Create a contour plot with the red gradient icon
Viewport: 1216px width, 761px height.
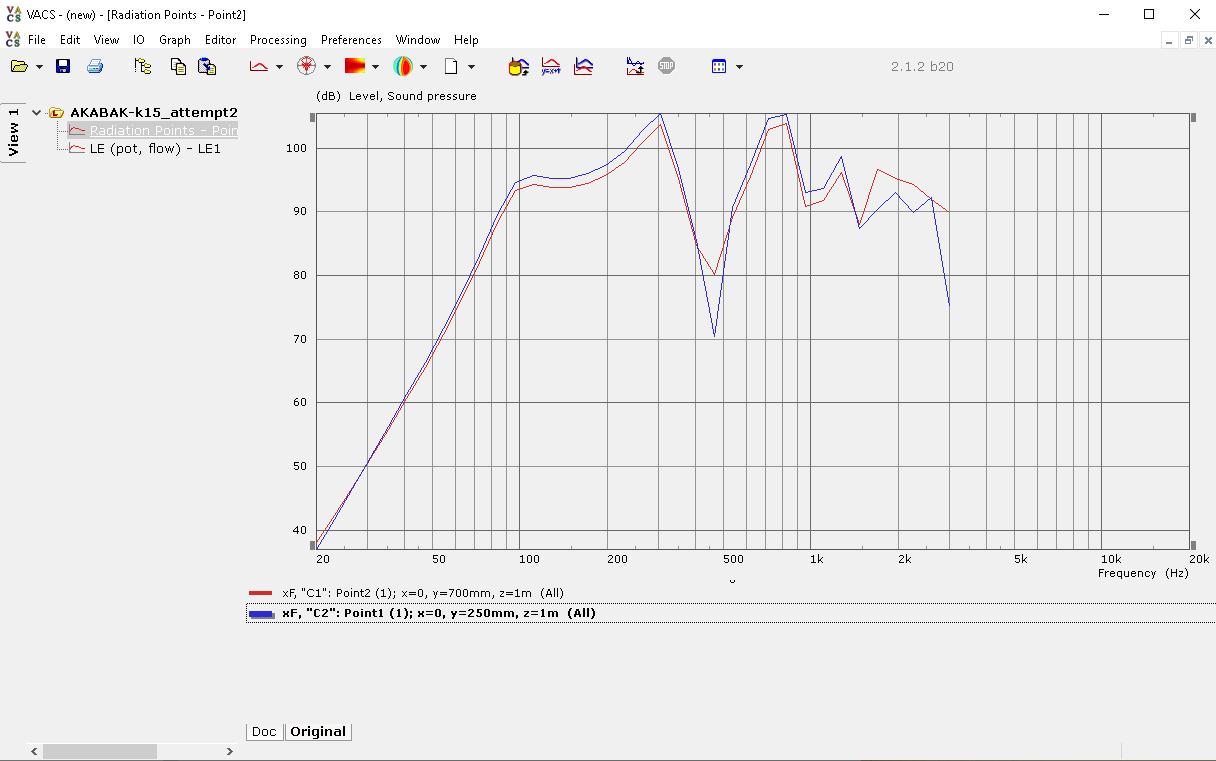click(355, 66)
